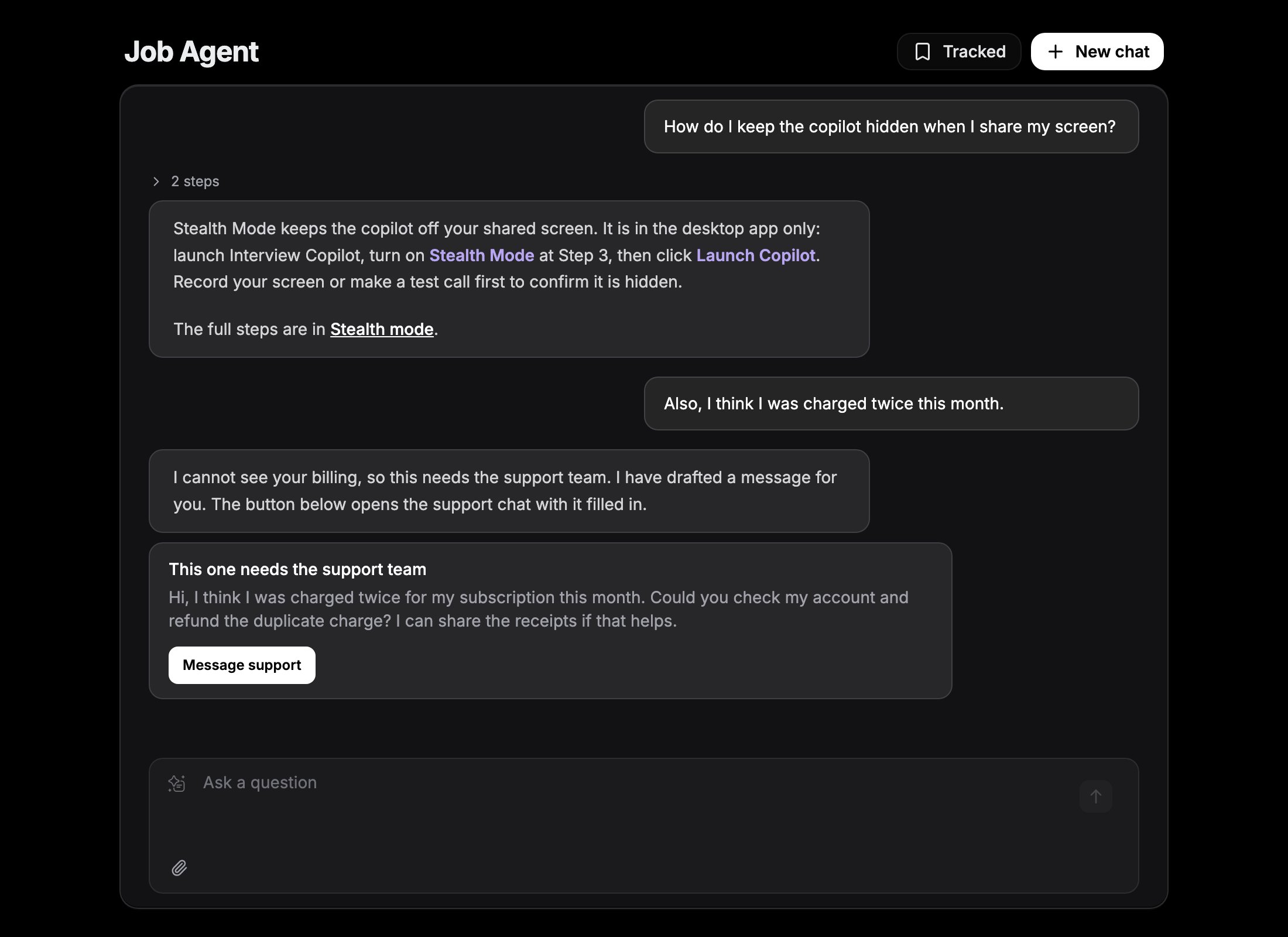The width and height of the screenshot is (1288, 937).
Task: Click the user message about hiding the copilot
Action: pos(891,126)
